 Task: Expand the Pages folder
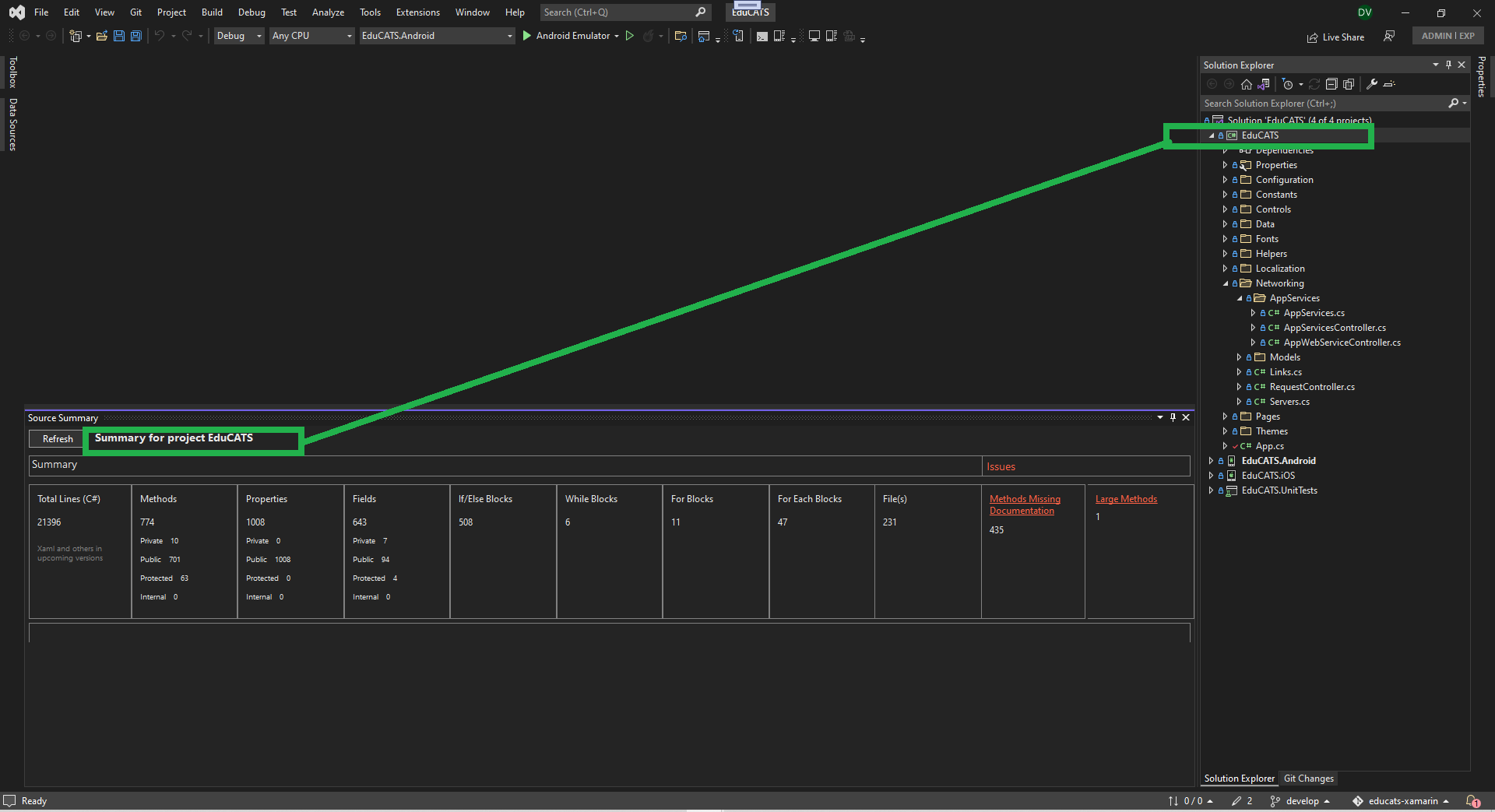tap(1226, 417)
